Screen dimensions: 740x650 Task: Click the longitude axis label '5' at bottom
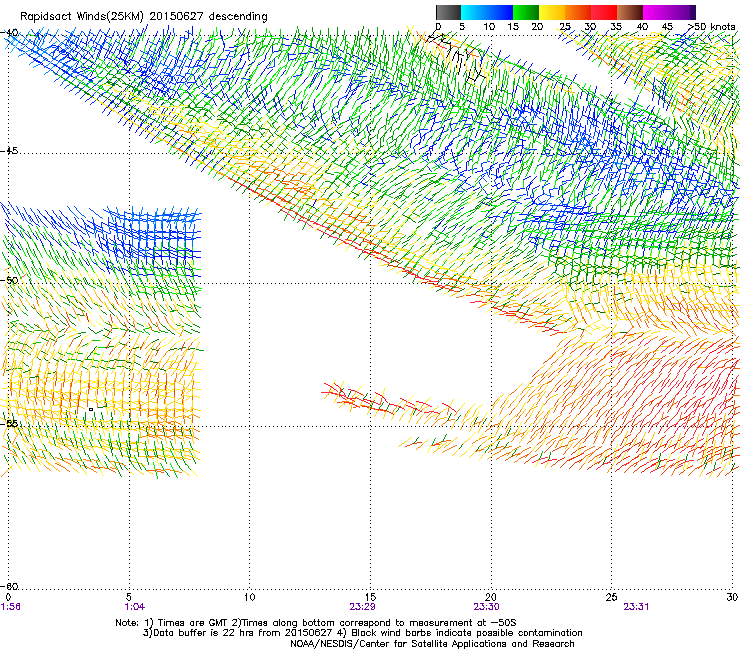pos(129,597)
